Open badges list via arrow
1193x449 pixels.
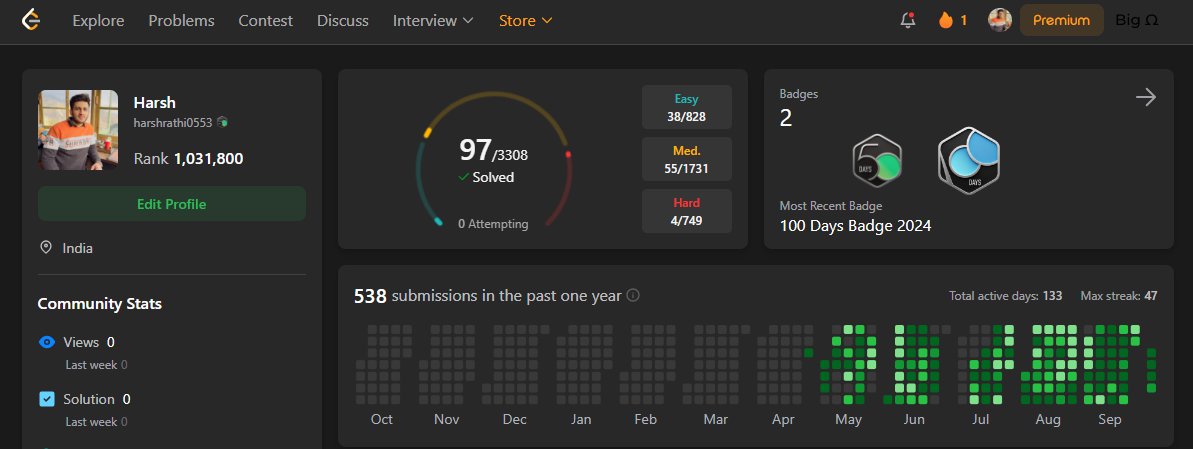(1146, 97)
